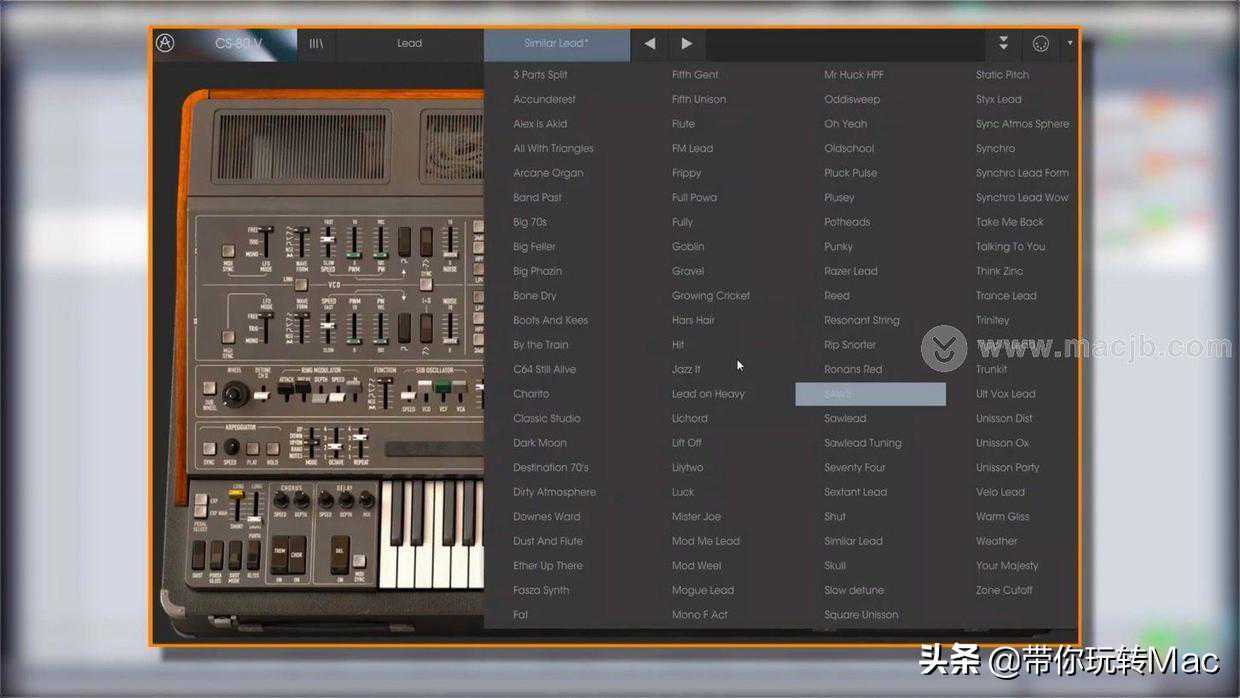Go to the next preset arrow
Viewport: 1240px width, 698px height.
(x=686, y=44)
